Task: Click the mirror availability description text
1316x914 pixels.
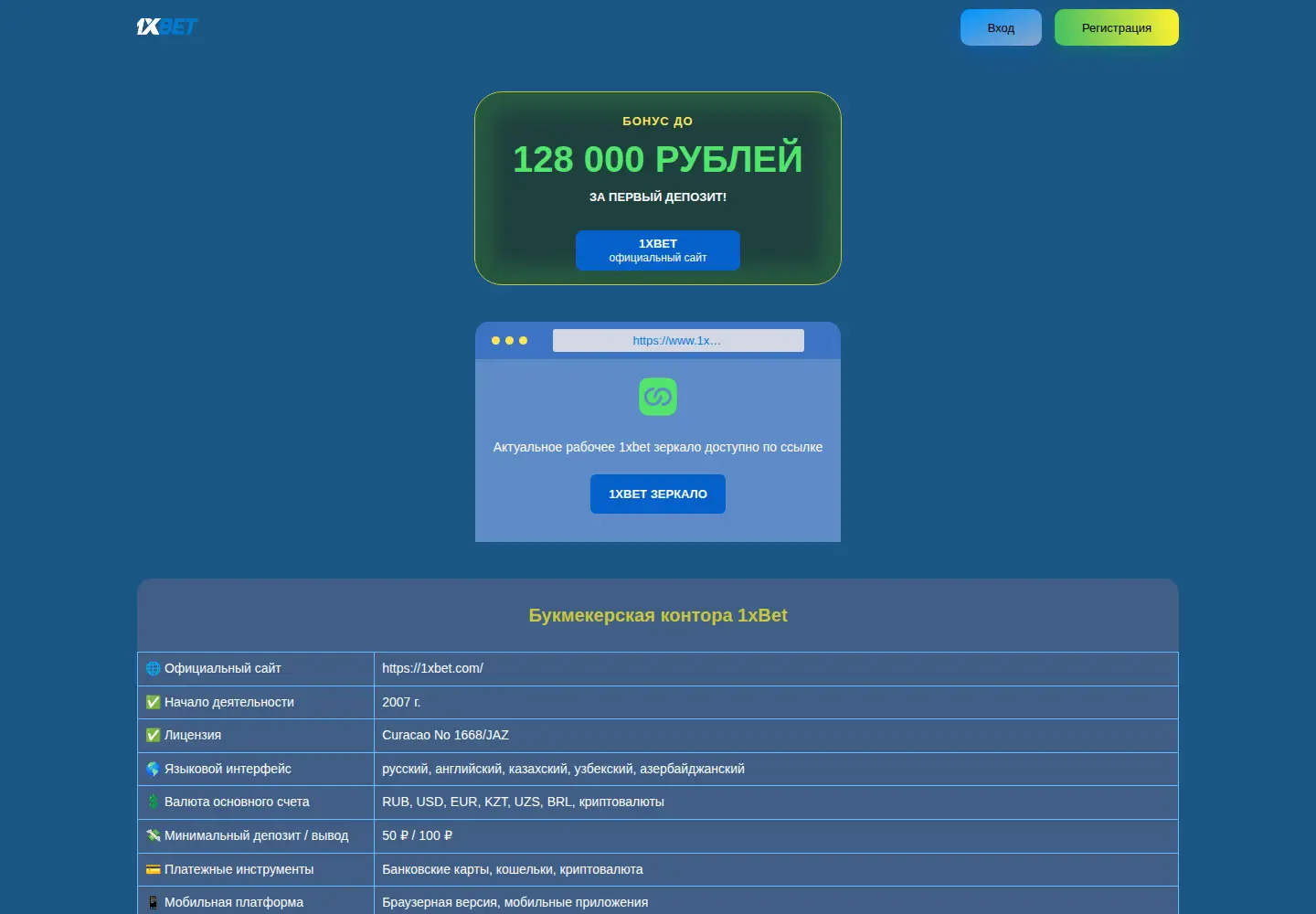Action: [x=658, y=447]
